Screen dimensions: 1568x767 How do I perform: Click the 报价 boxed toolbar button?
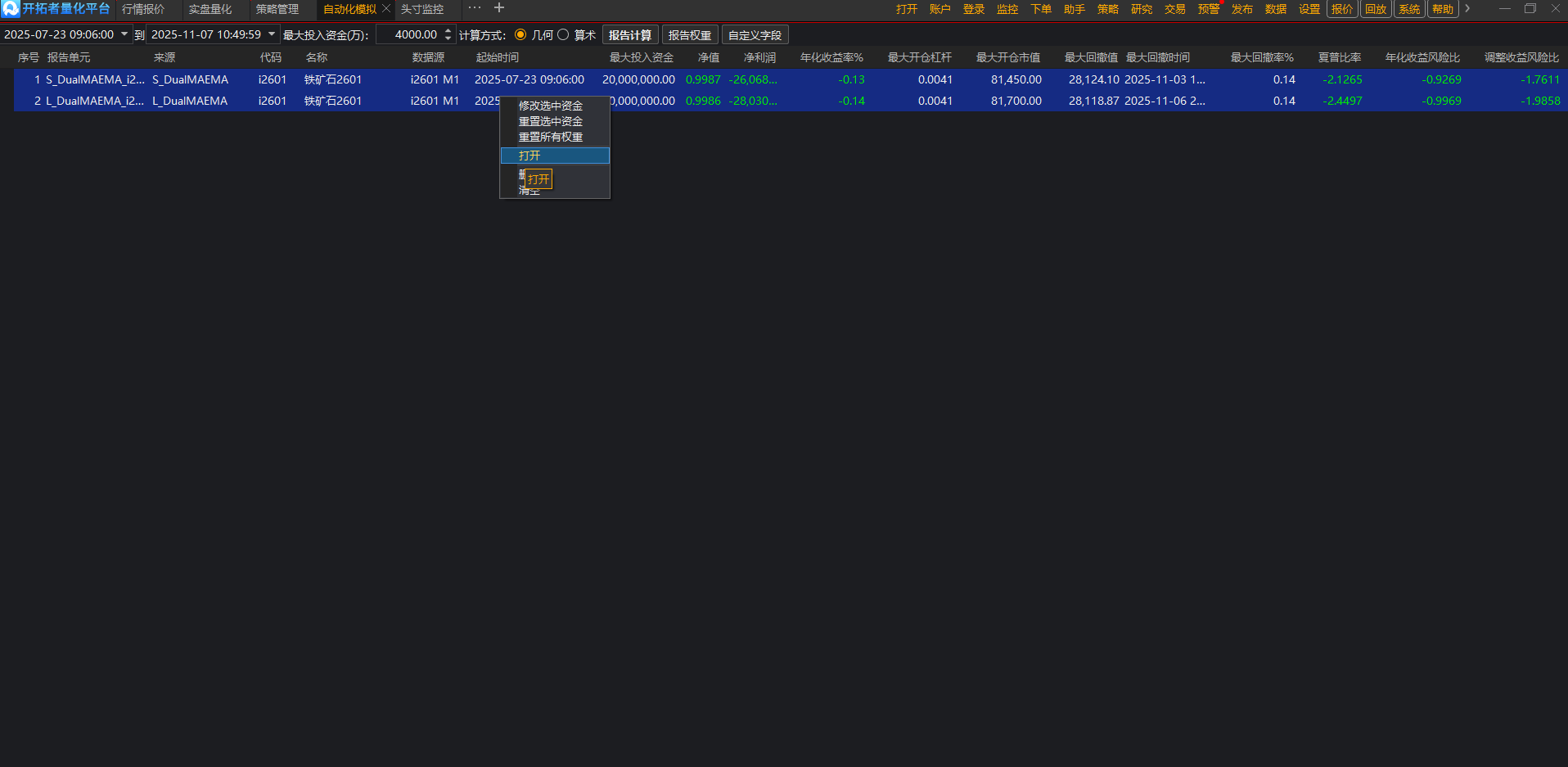coord(1342,9)
